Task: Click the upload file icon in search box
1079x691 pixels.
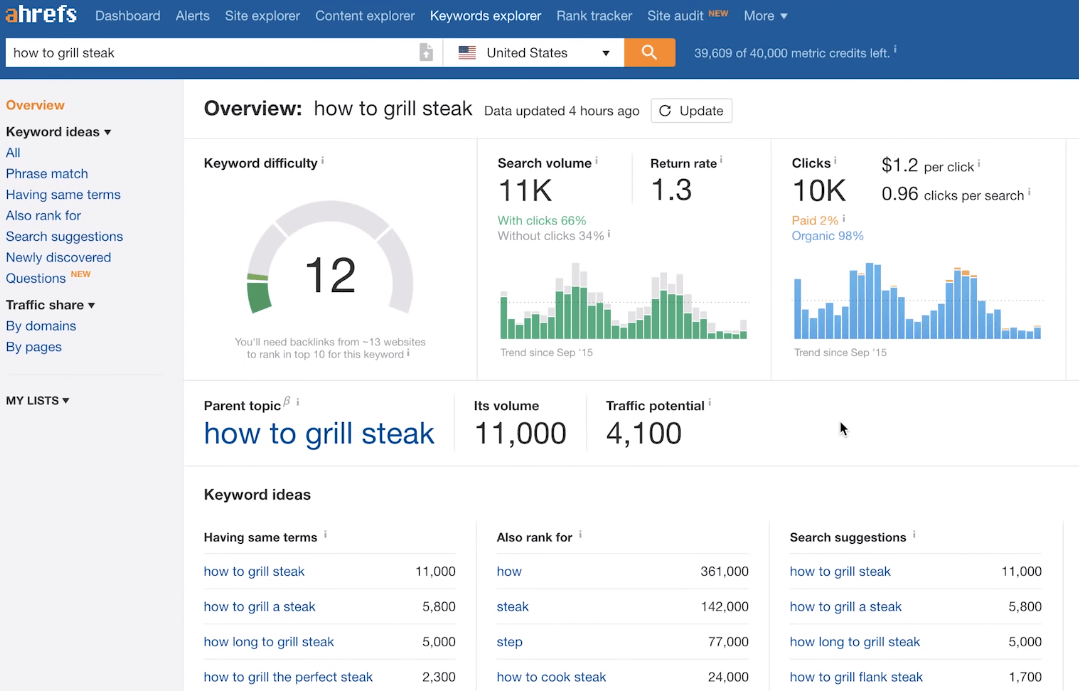Action: (x=426, y=53)
